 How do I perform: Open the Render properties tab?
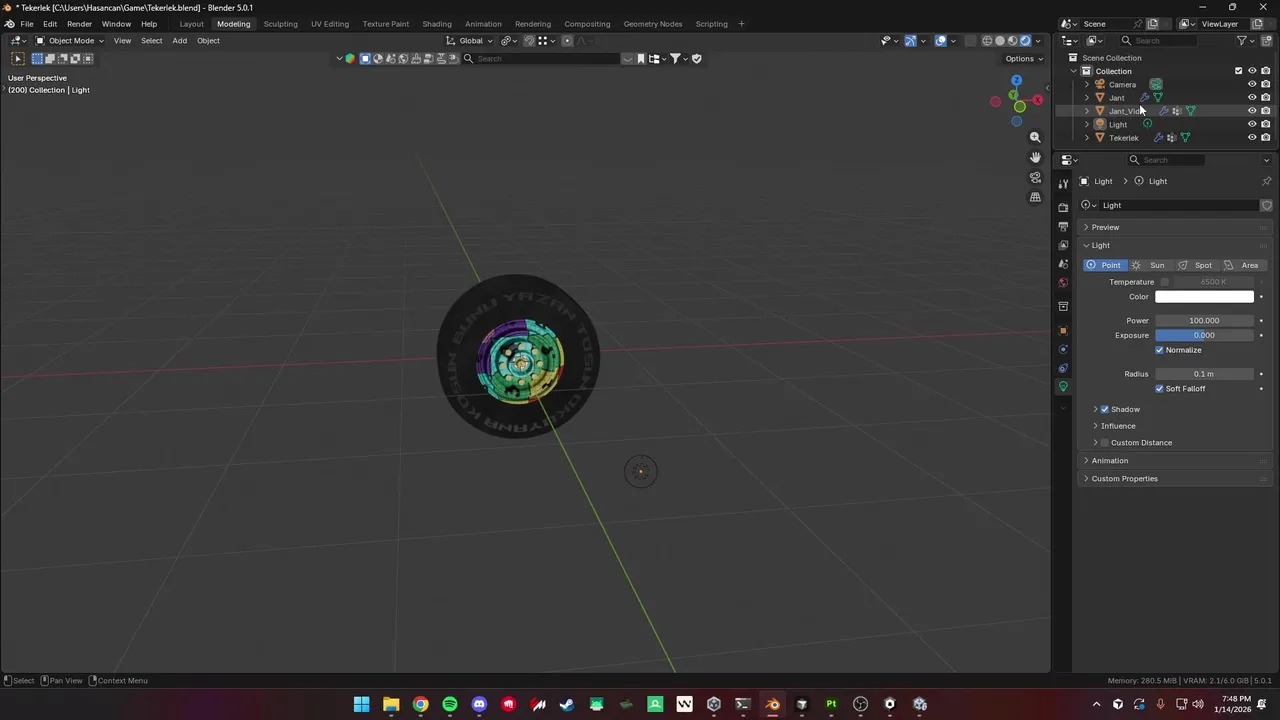click(x=1063, y=207)
